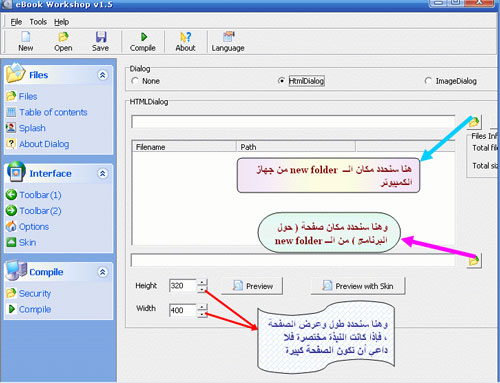Collapse the Files sidebar panel
Image resolution: width=500 pixels, height=383 pixels.
(x=103, y=75)
